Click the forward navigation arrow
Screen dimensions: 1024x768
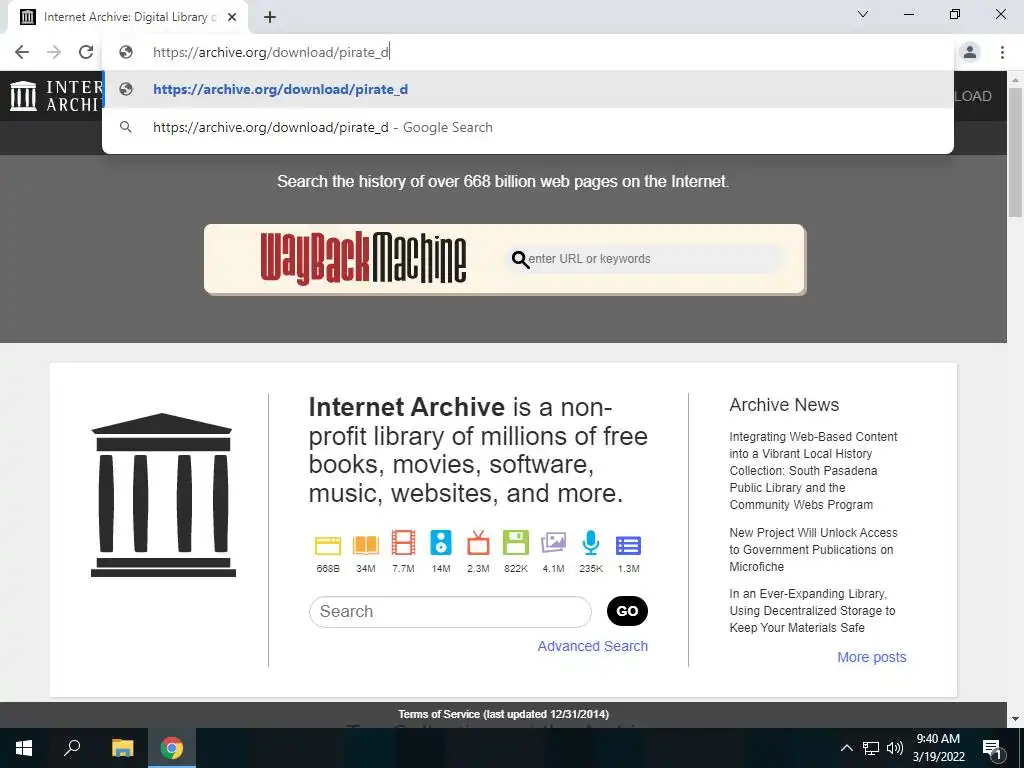pos(54,52)
